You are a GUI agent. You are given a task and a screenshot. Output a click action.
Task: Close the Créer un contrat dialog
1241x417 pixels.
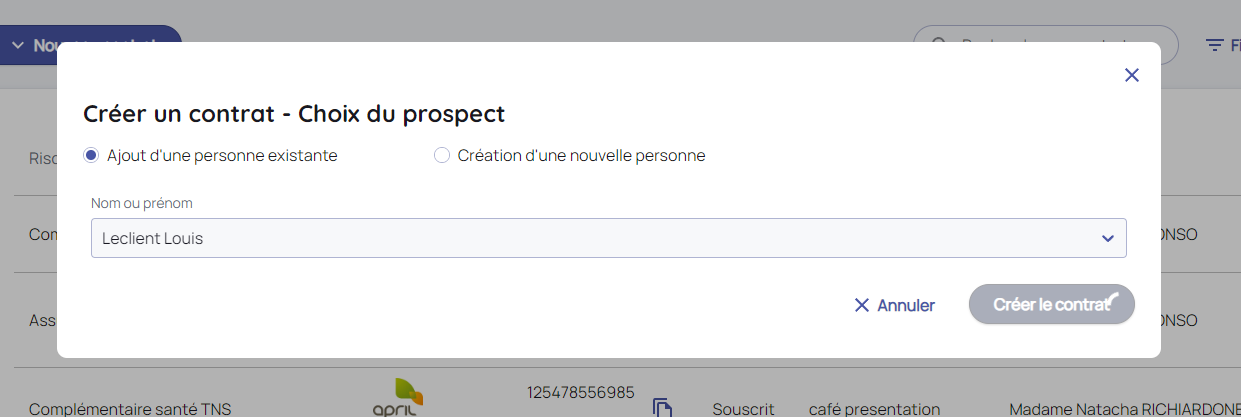pos(1132,75)
